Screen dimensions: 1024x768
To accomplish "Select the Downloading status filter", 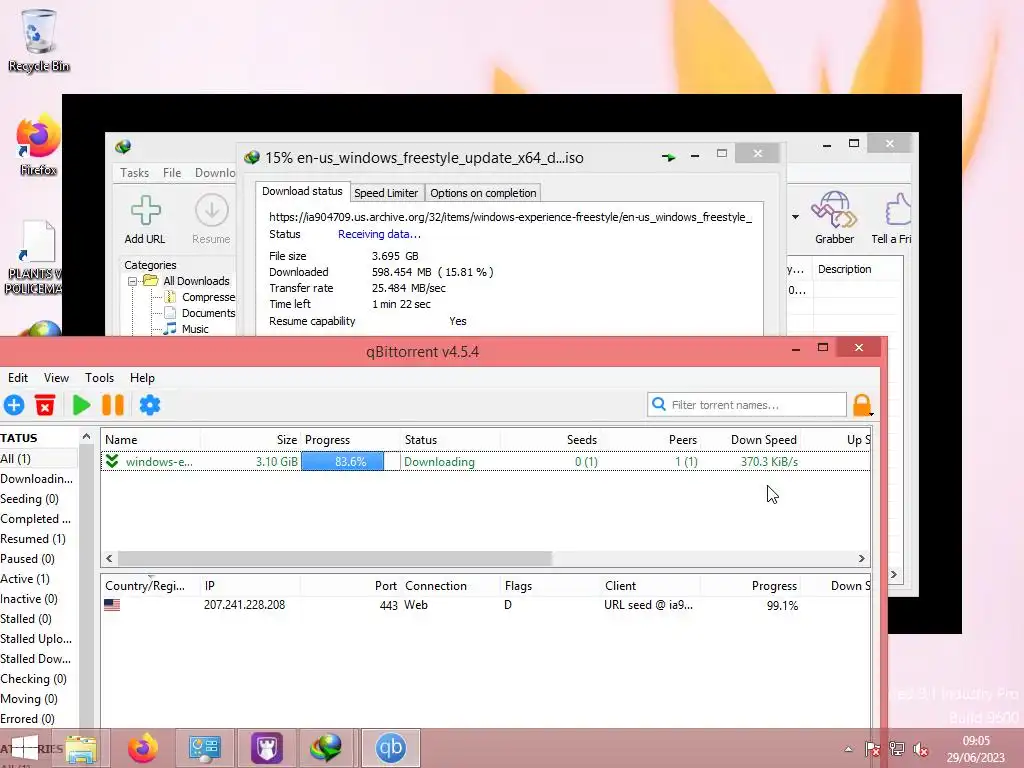I will point(37,479).
